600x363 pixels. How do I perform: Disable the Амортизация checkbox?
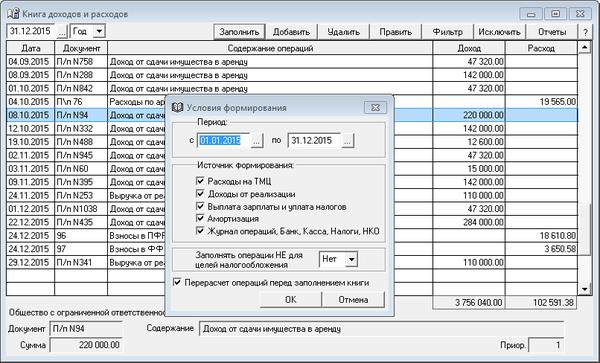click(x=200, y=218)
